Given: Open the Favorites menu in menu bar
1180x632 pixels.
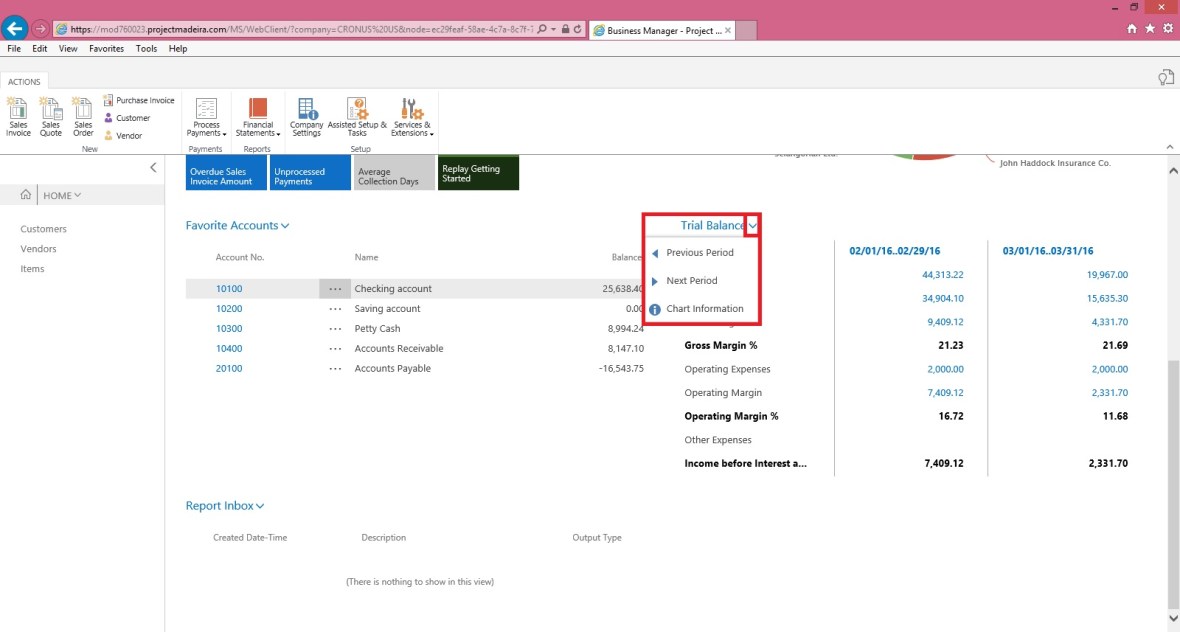Looking at the screenshot, I should click(x=106, y=48).
